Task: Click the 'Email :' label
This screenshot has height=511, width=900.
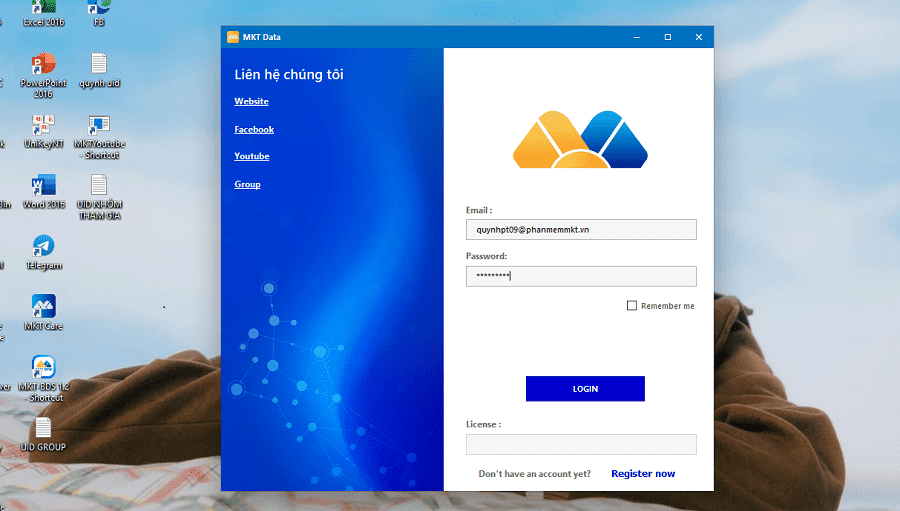Action: point(479,210)
